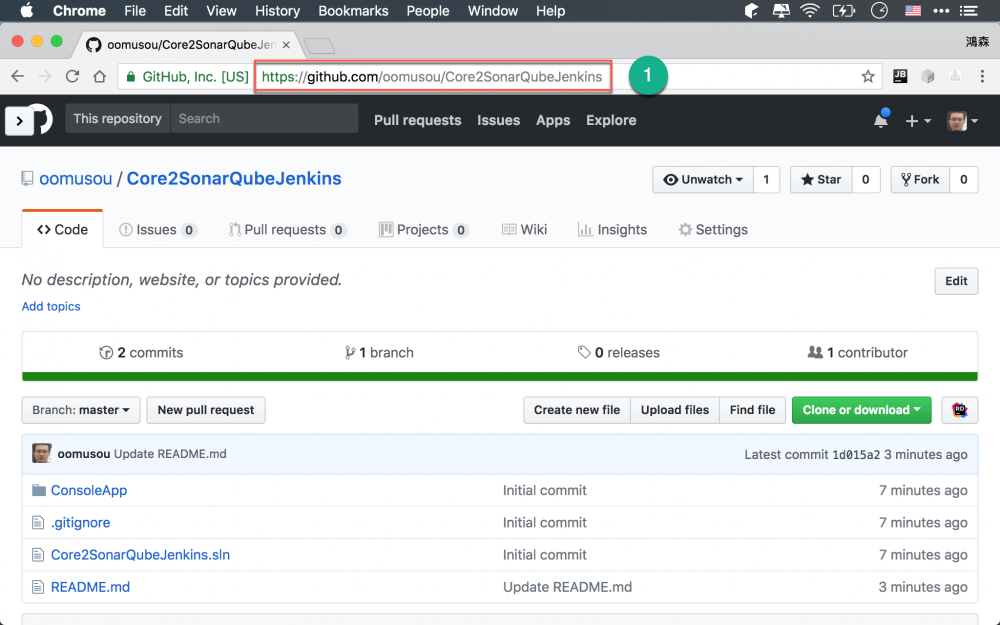Open the README.md file link
1000x625 pixels.
[90, 587]
